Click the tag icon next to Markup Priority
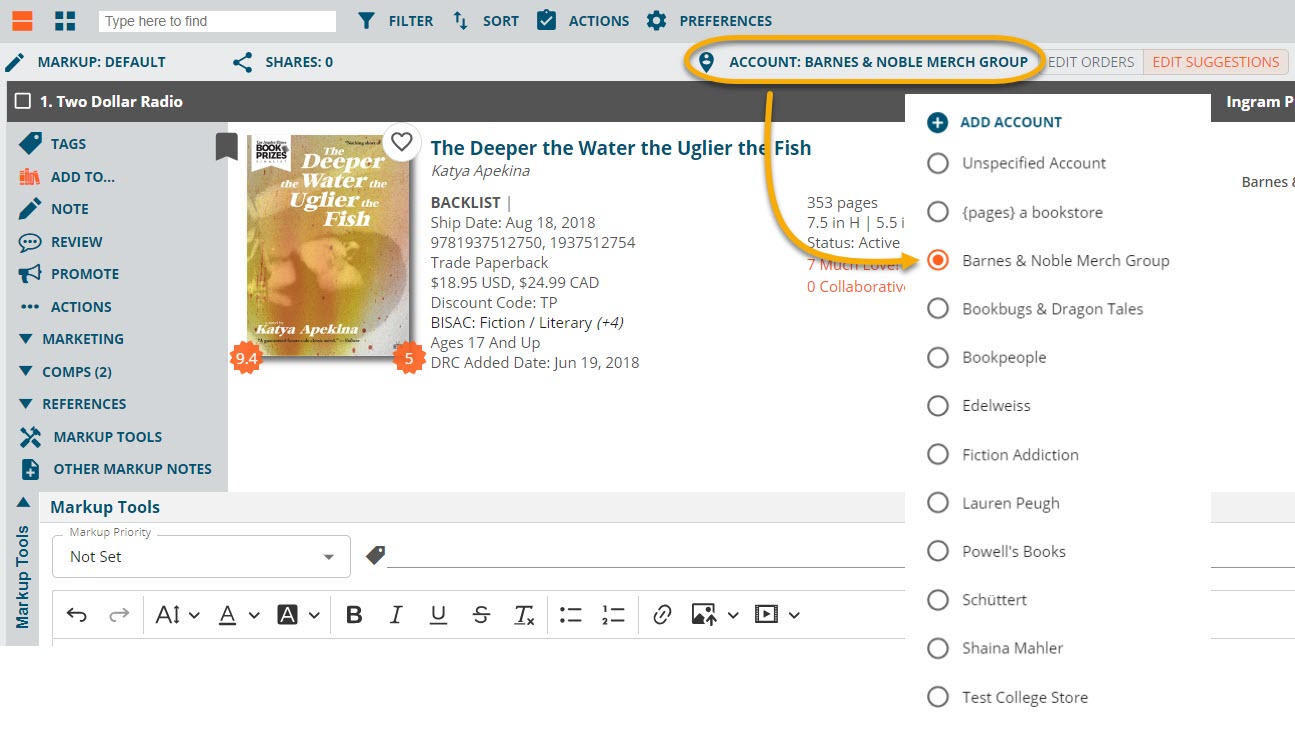The image size is (1295, 752). coord(376,555)
